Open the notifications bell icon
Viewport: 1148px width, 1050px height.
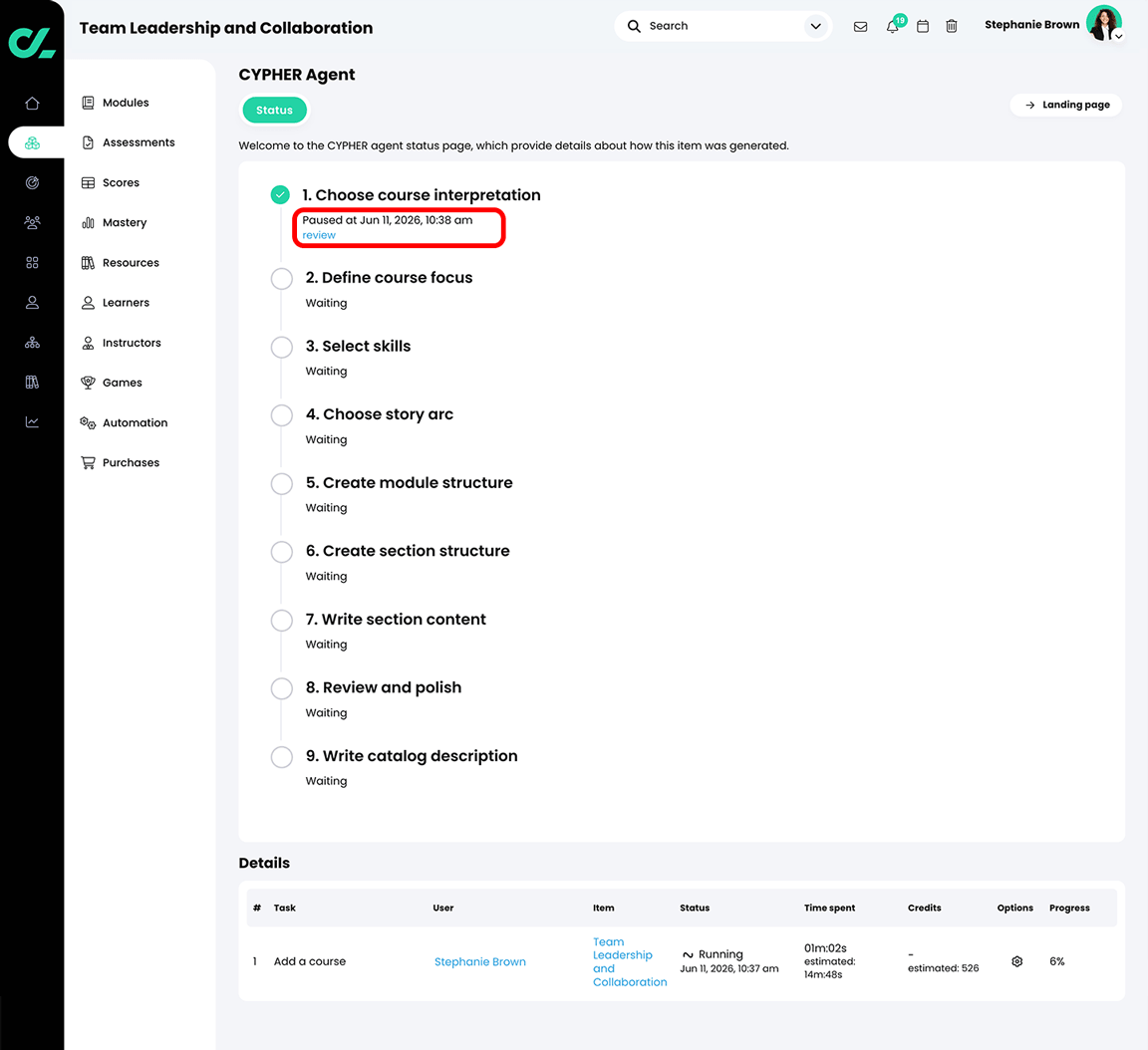(x=892, y=27)
